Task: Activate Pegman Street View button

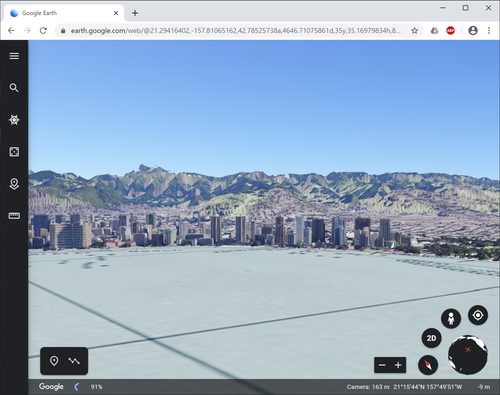Action: pos(451,318)
